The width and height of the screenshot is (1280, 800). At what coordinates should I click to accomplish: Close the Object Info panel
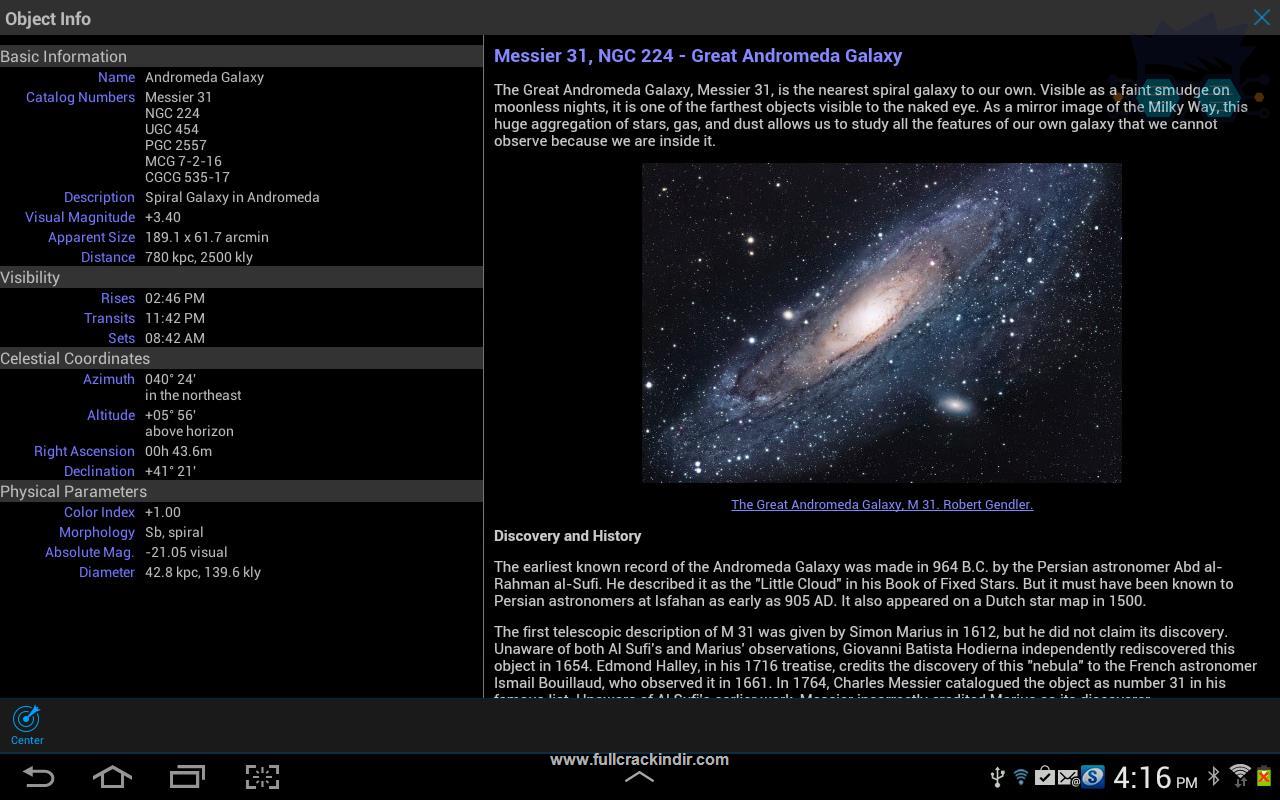pyautogui.click(x=1262, y=18)
